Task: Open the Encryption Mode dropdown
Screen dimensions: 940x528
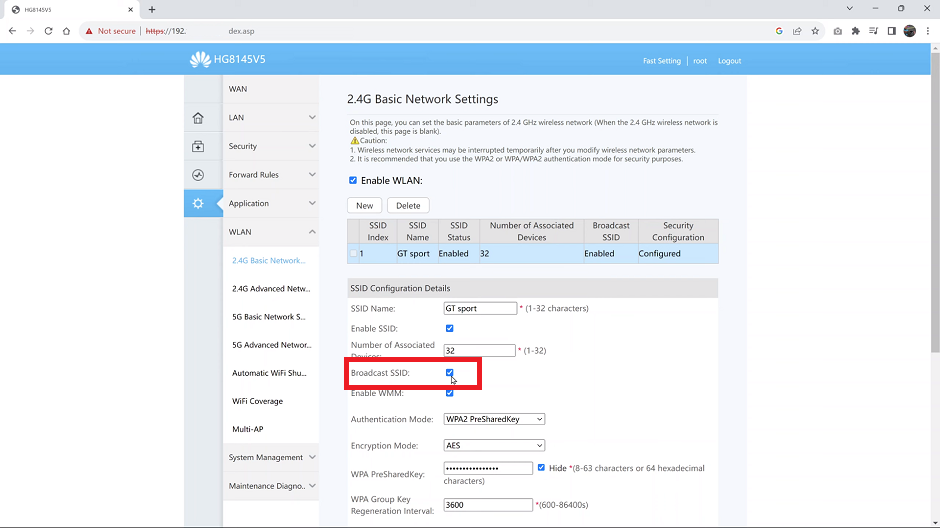Action: (494, 445)
